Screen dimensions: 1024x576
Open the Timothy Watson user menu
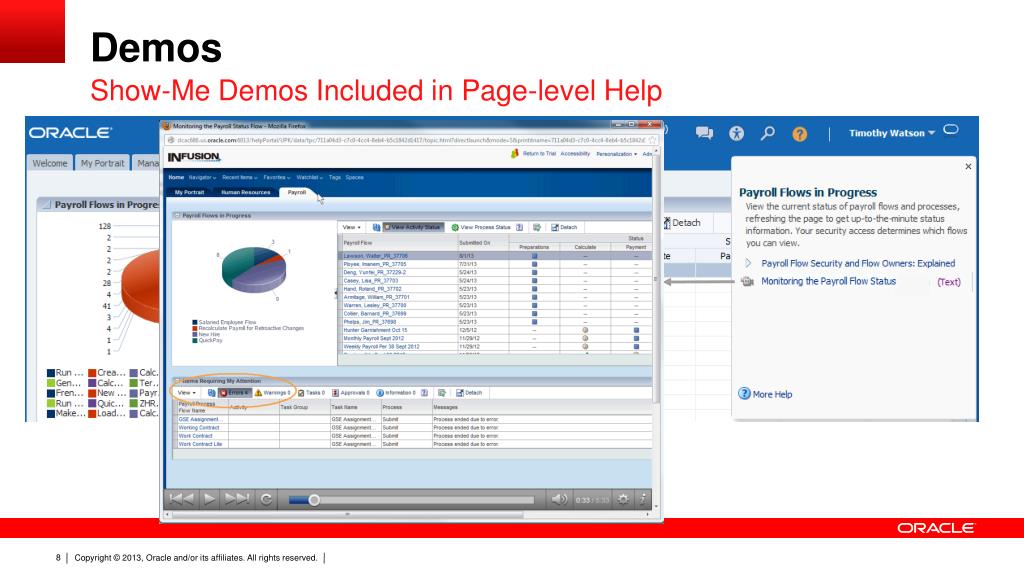891,133
